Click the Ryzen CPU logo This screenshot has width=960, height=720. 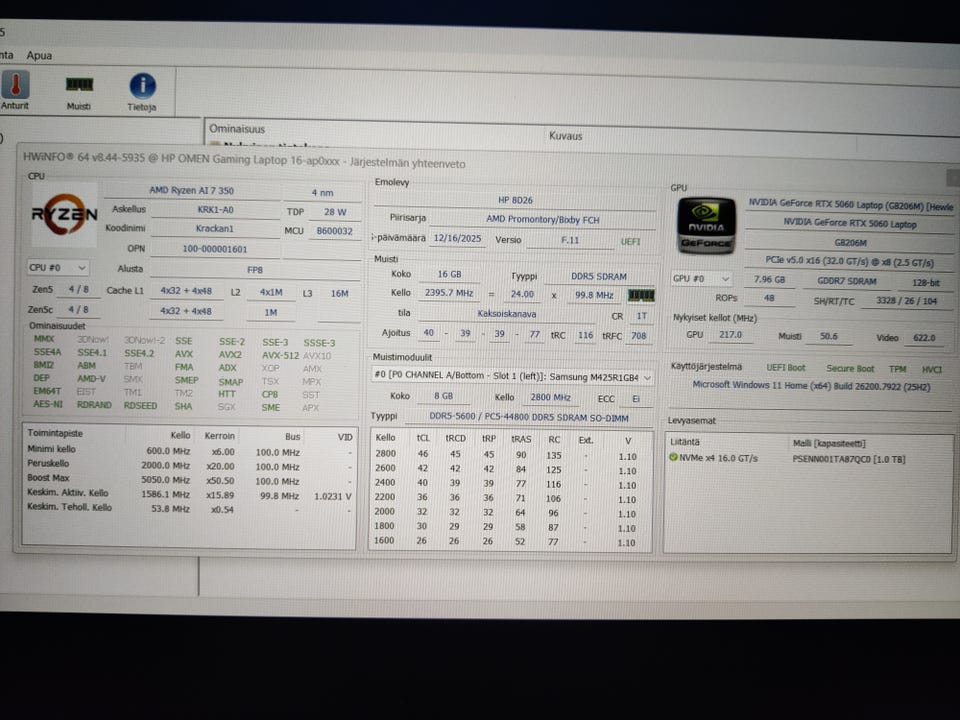click(64, 214)
